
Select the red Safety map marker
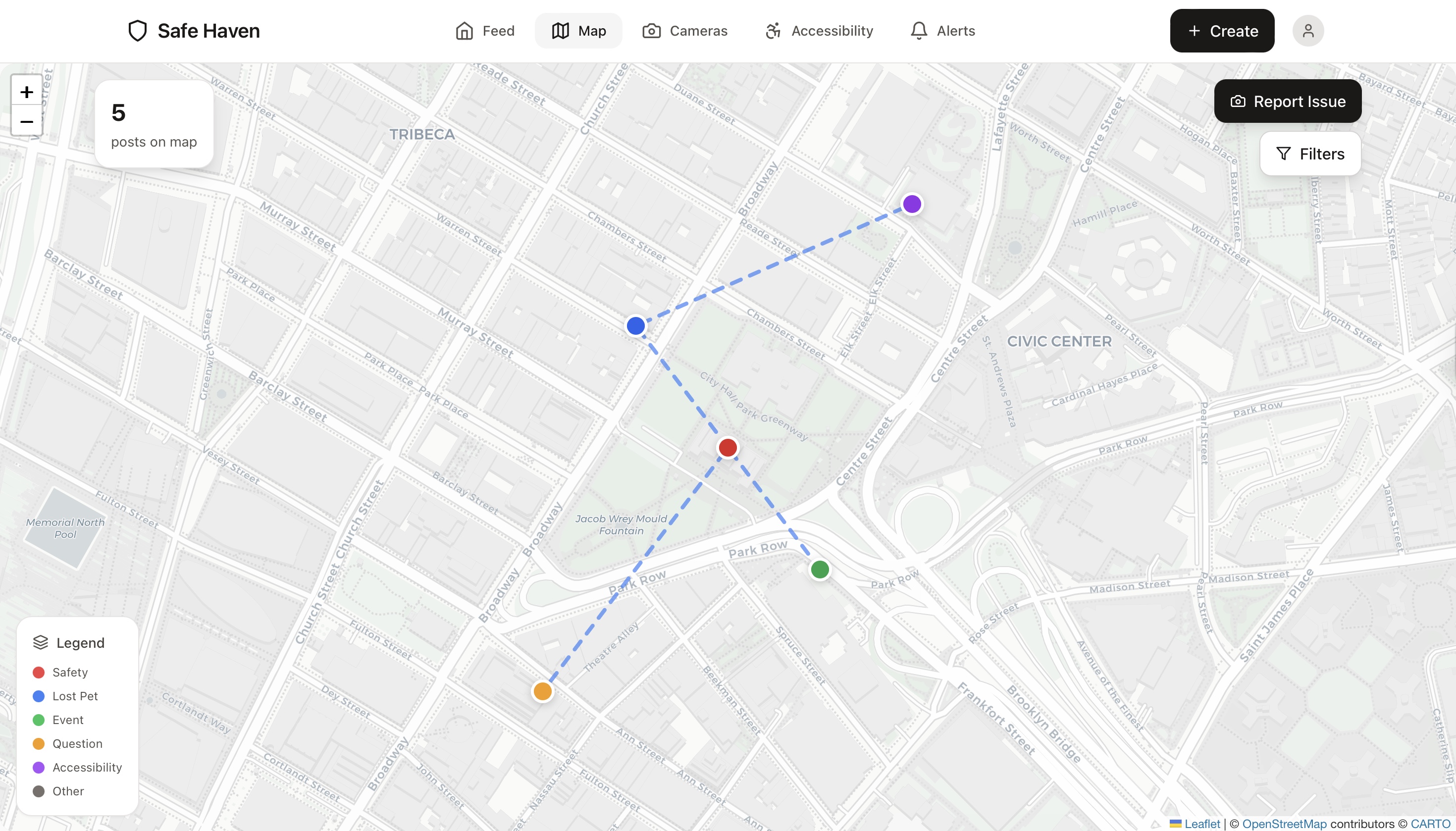727,448
